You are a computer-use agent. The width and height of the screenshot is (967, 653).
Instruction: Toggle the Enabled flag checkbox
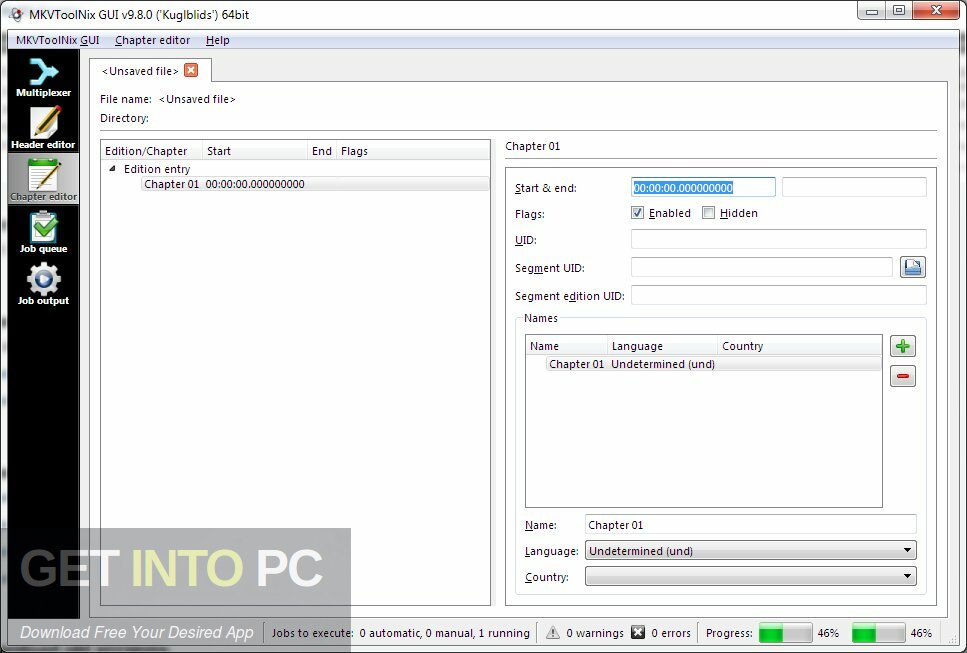coord(638,213)
